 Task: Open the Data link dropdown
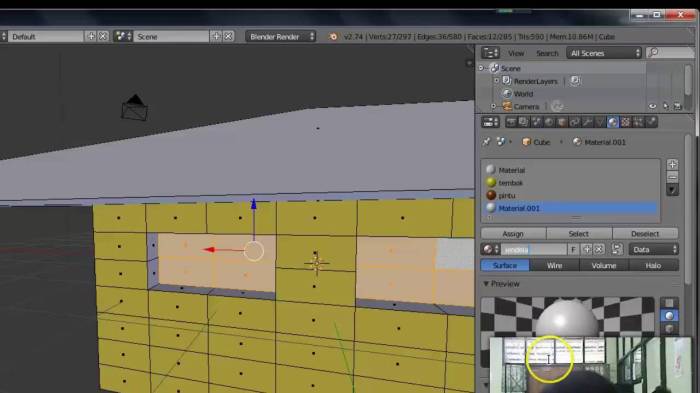click(x=654, y=249)
